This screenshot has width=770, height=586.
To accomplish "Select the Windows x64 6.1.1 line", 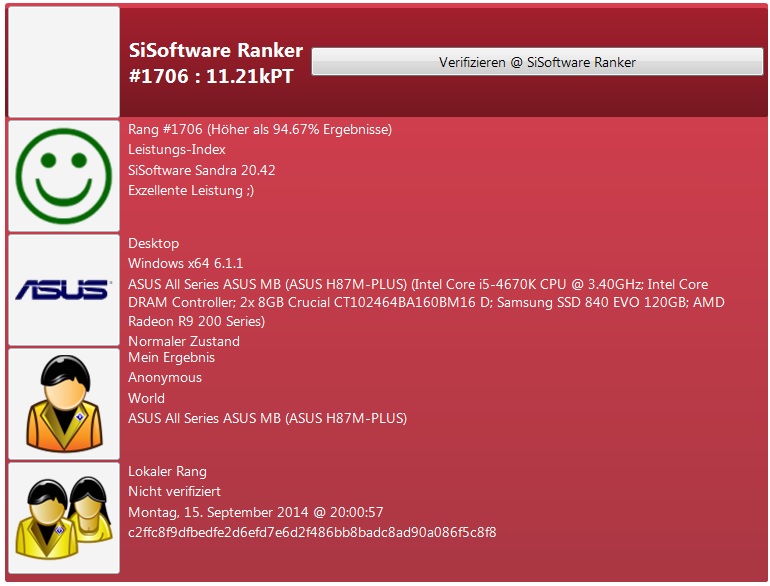I will [x=186, y=263].
